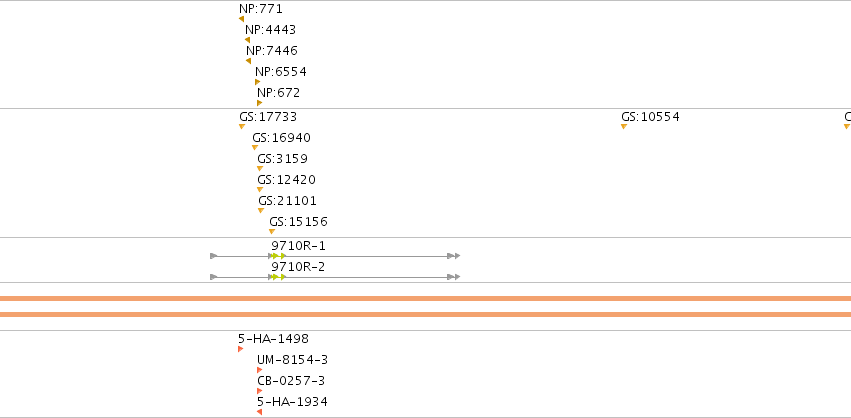Click the NP:7446 marker arrow
The height and width of the screenshot is (418, 851).
(249, 61)
